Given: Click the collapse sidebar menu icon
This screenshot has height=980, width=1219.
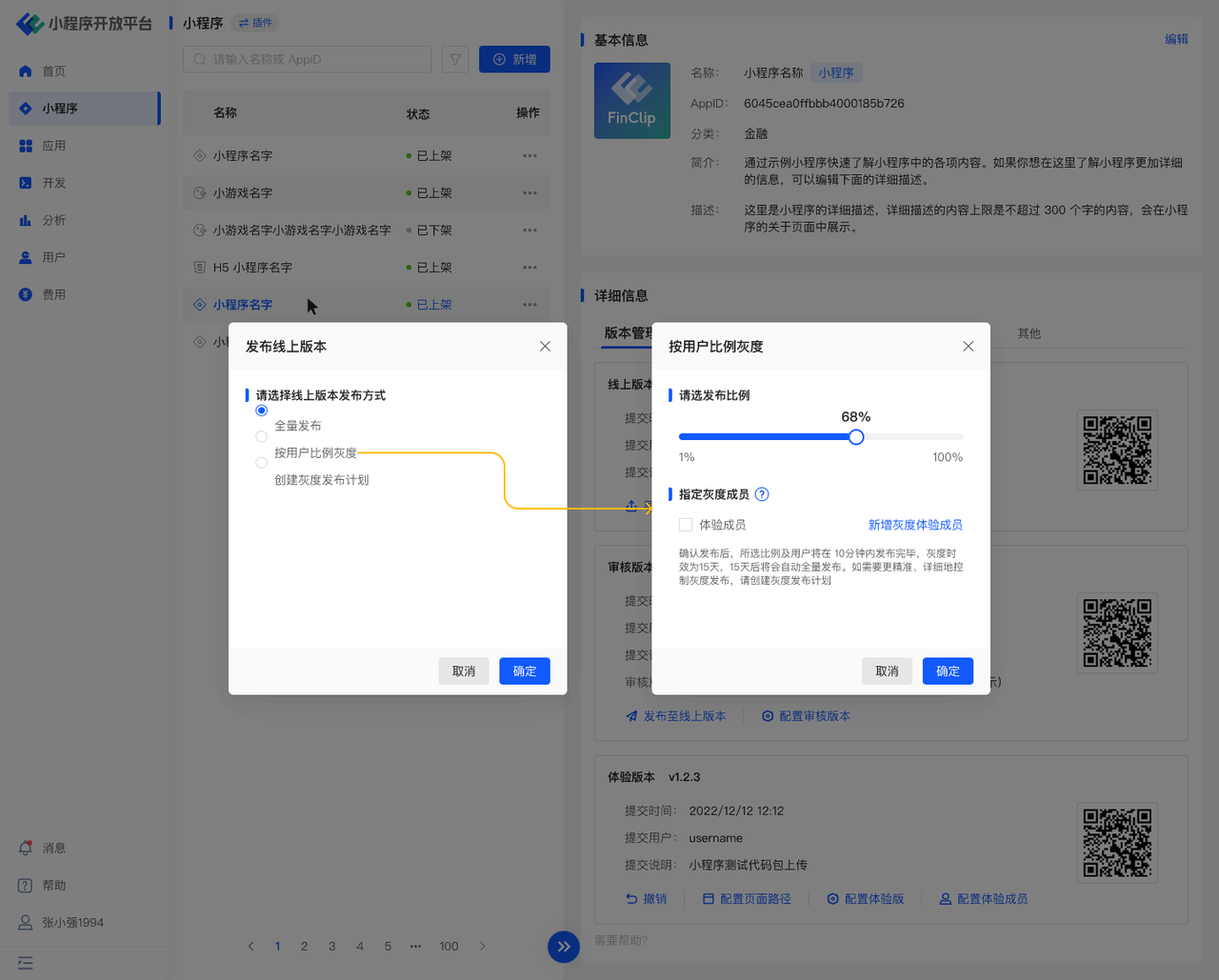Looking at the screenshot, I should tap(26, 963).
